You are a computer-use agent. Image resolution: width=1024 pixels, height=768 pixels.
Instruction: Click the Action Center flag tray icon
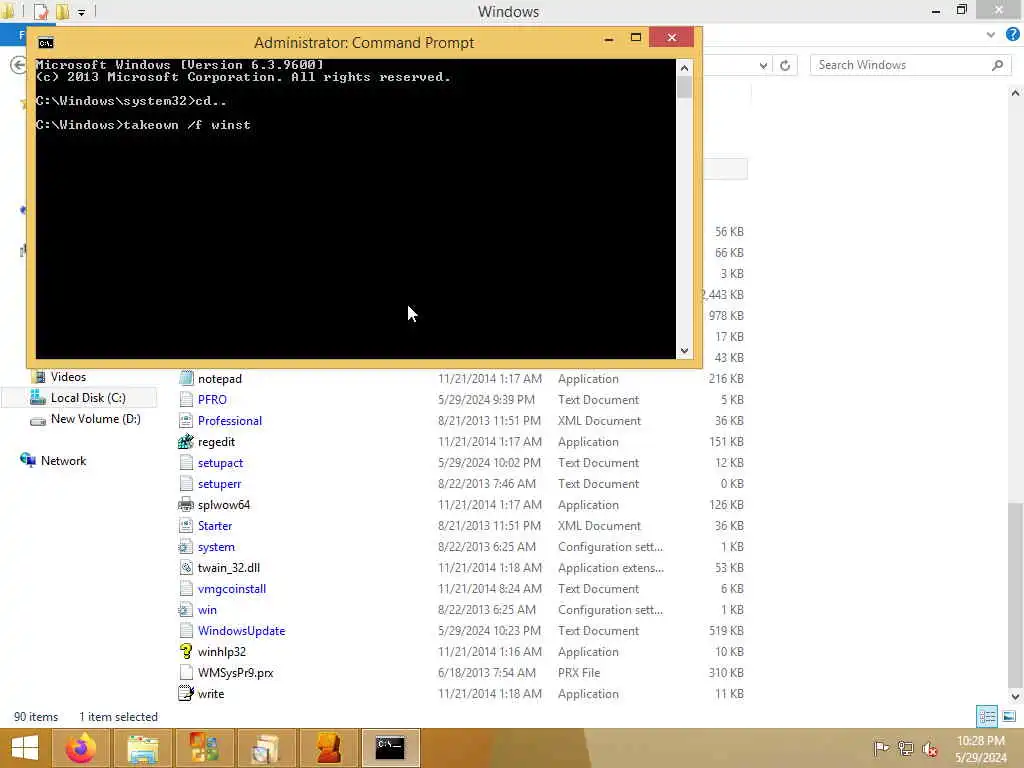point(881,748)
